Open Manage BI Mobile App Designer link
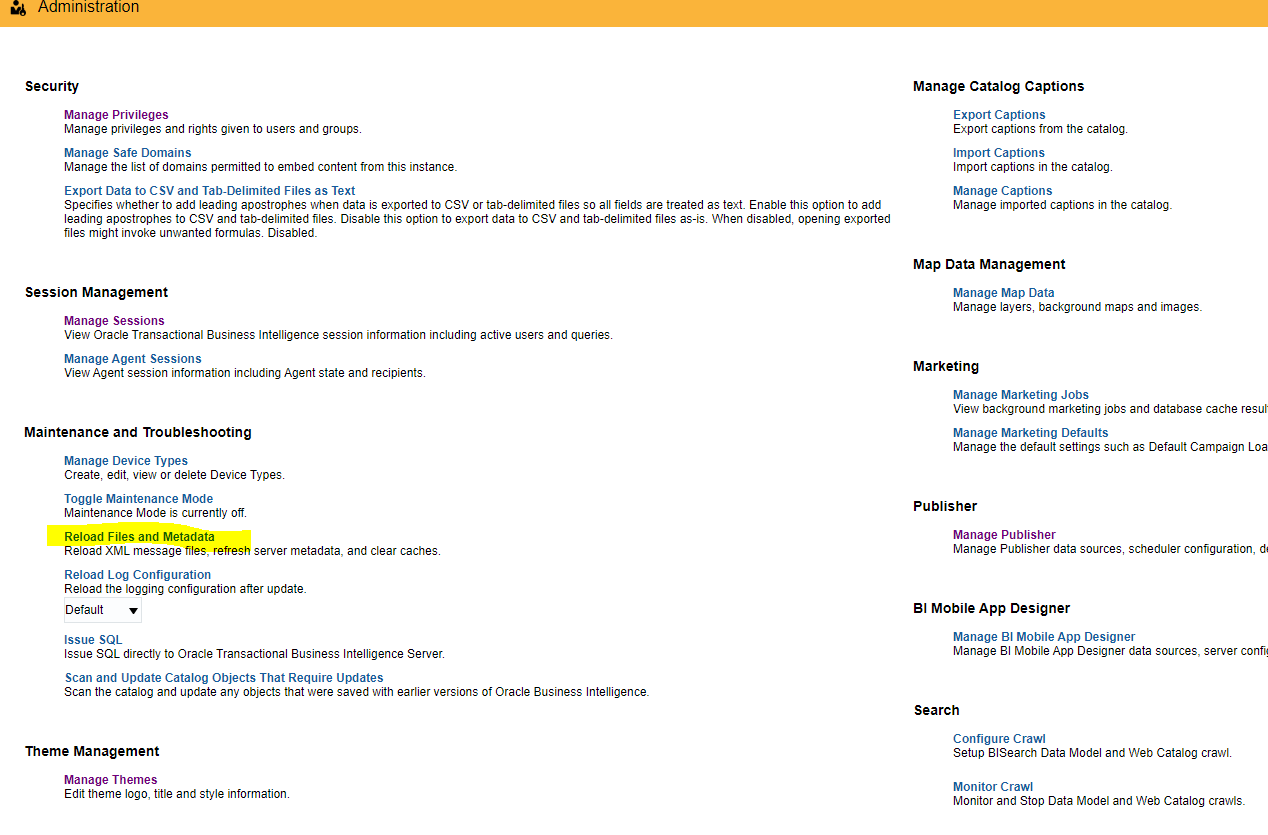The image size is (1268, 835). click(x=1044, y=637)
